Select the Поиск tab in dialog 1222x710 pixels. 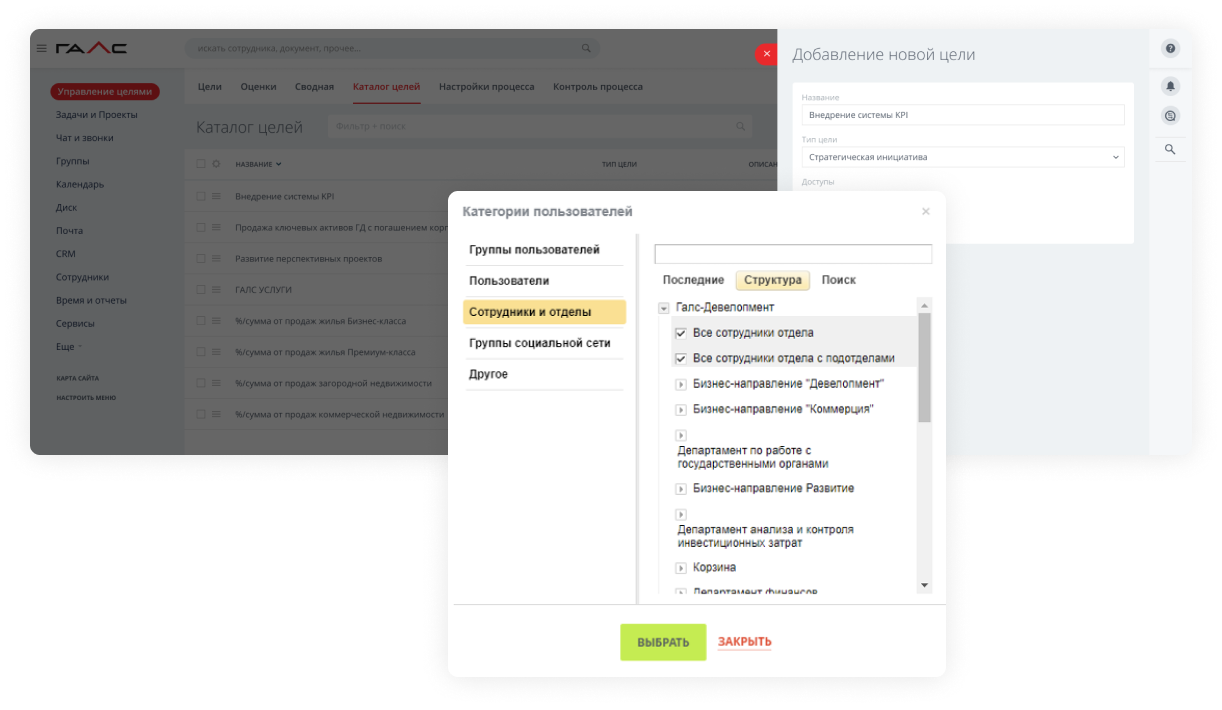click(x=838, y=280)
